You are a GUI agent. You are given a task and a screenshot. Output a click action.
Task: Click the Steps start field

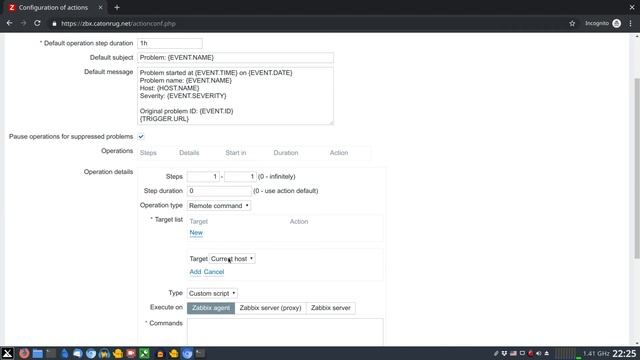click(x=203, y=177)
